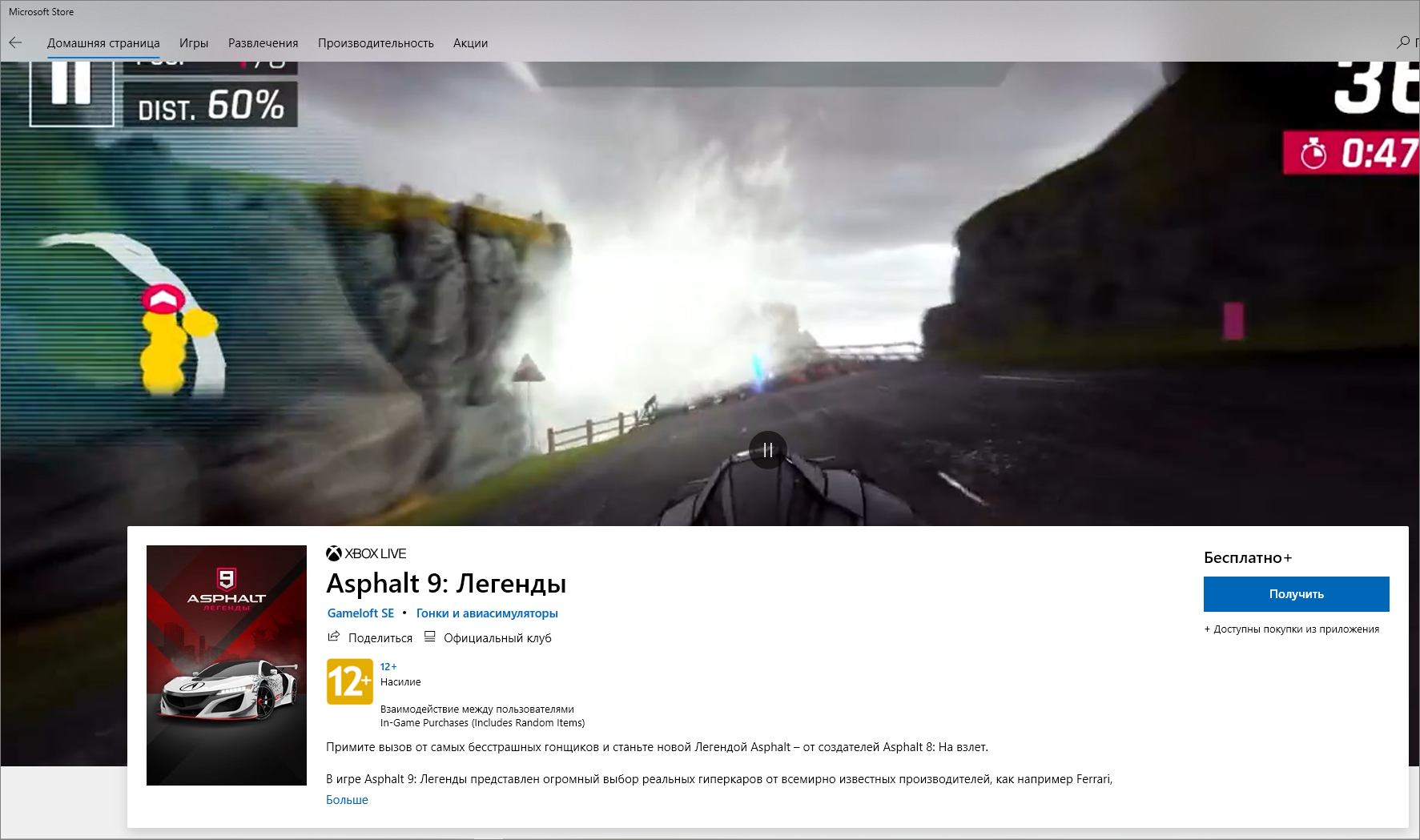This screenshot has height=840, width=1420.
Task: Pause the trailer video playback
Action: (767, 450)
